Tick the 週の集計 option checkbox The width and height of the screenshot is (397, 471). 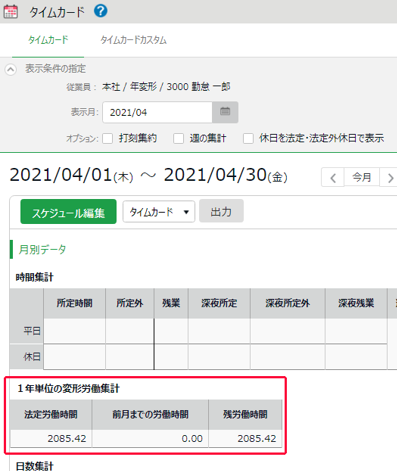(178, 138)
